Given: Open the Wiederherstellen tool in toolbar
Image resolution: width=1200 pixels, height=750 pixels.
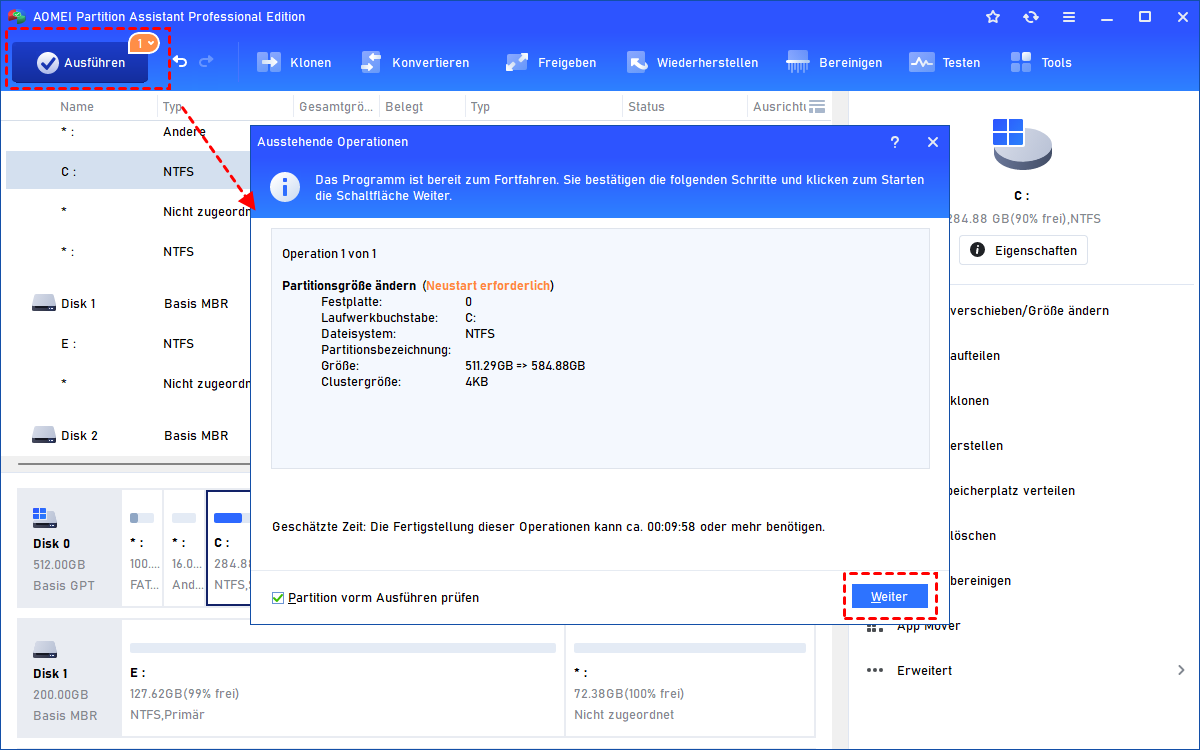Looking at the screenshot, I should [x=692, y=62].
